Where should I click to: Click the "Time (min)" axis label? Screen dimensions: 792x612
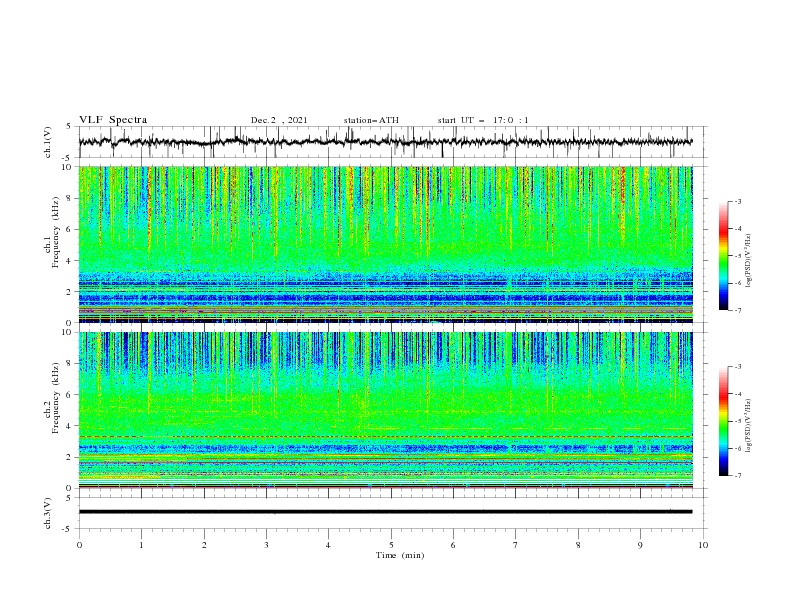[x=400, y=555]
